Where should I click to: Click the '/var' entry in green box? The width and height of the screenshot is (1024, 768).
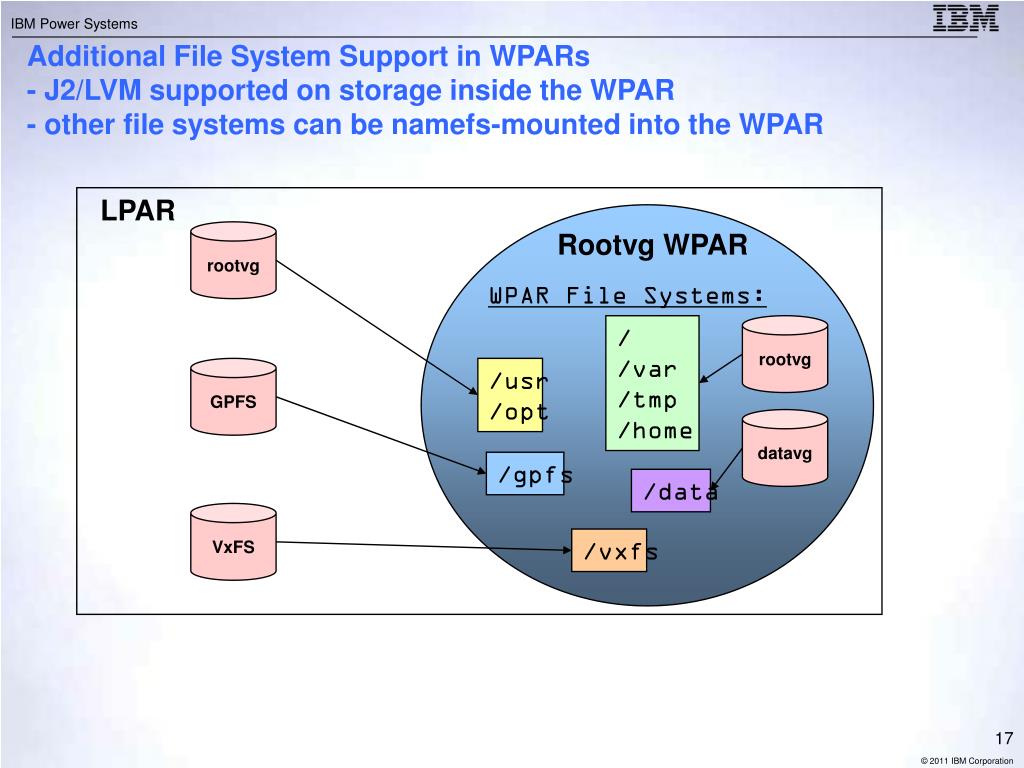click(x=647, y=370)
